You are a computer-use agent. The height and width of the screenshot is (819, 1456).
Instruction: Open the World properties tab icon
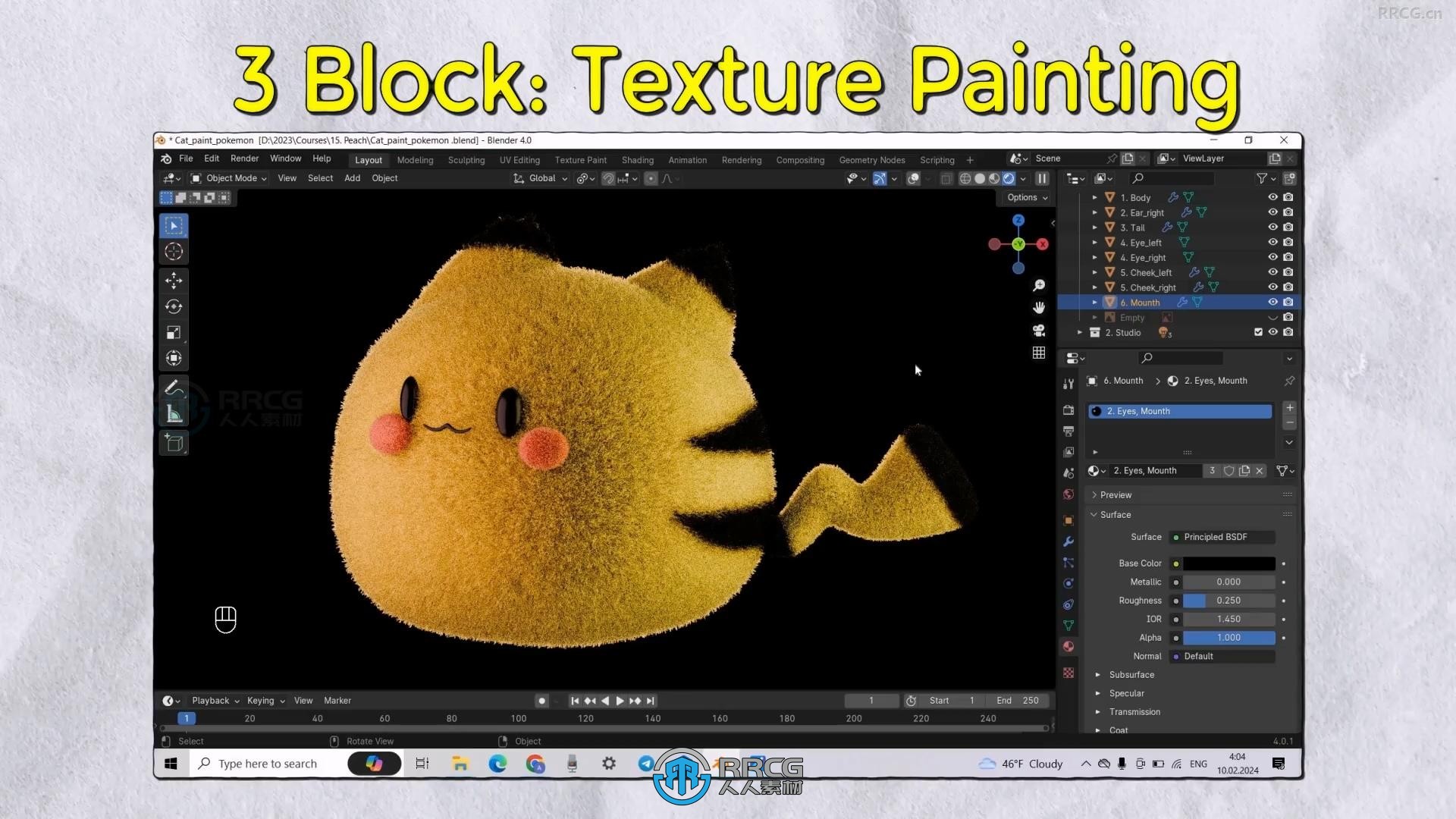pos(1068,494)
